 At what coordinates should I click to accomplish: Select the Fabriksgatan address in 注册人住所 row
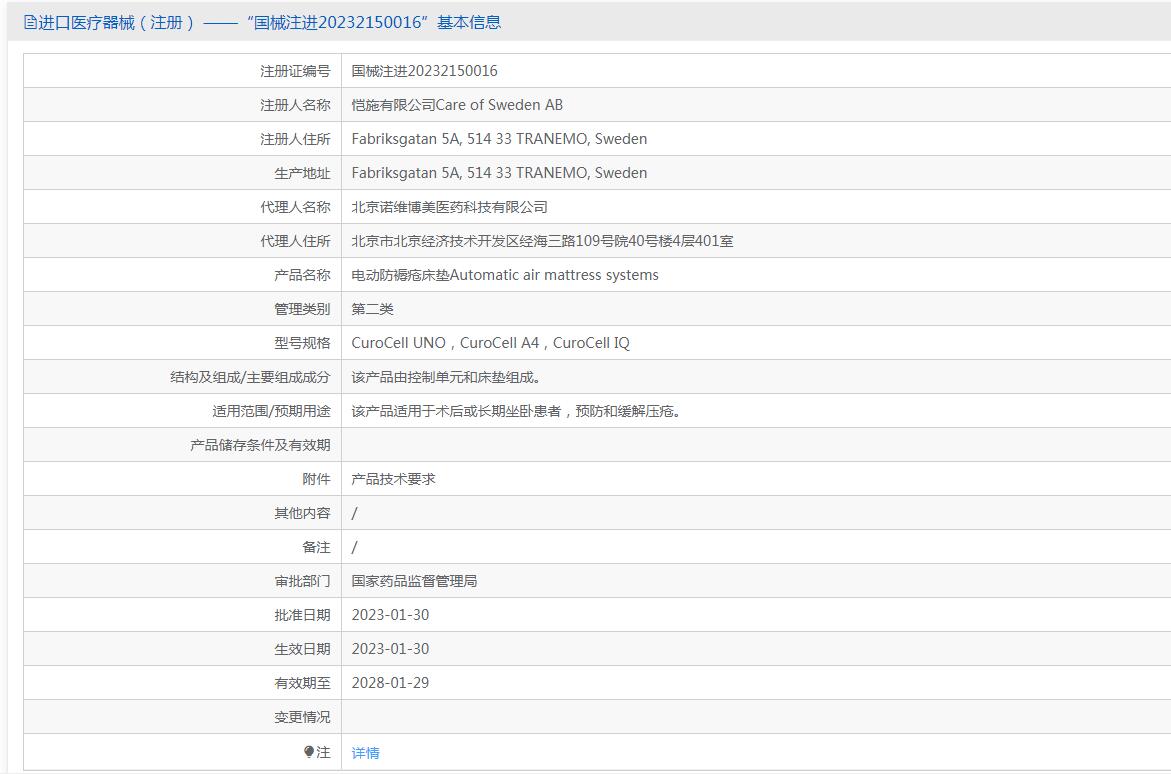[499, 139]
